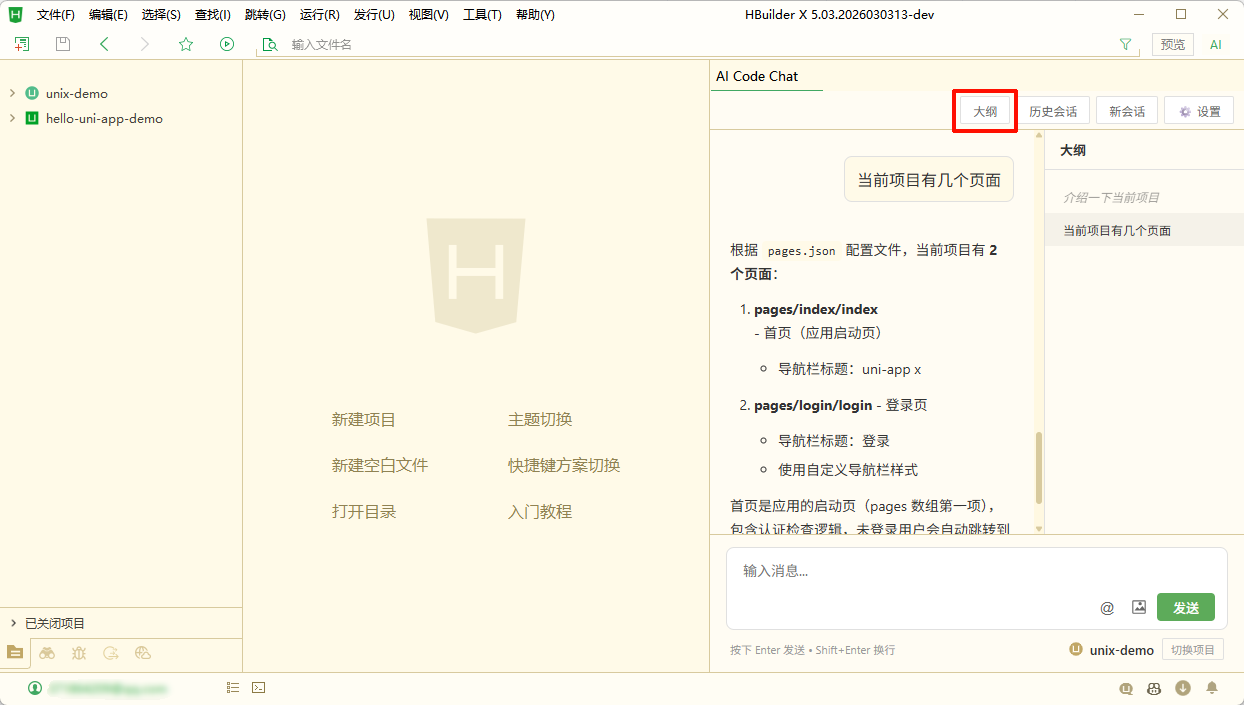
Task: Click the image attachment icon in chat
Action: pos(1138,607)
